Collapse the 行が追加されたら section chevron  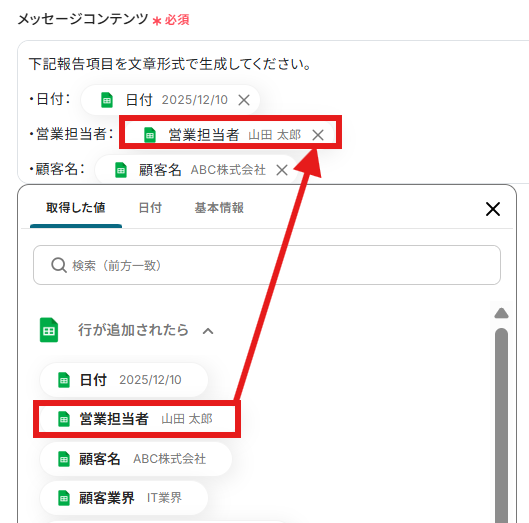[x=208, y=331]
